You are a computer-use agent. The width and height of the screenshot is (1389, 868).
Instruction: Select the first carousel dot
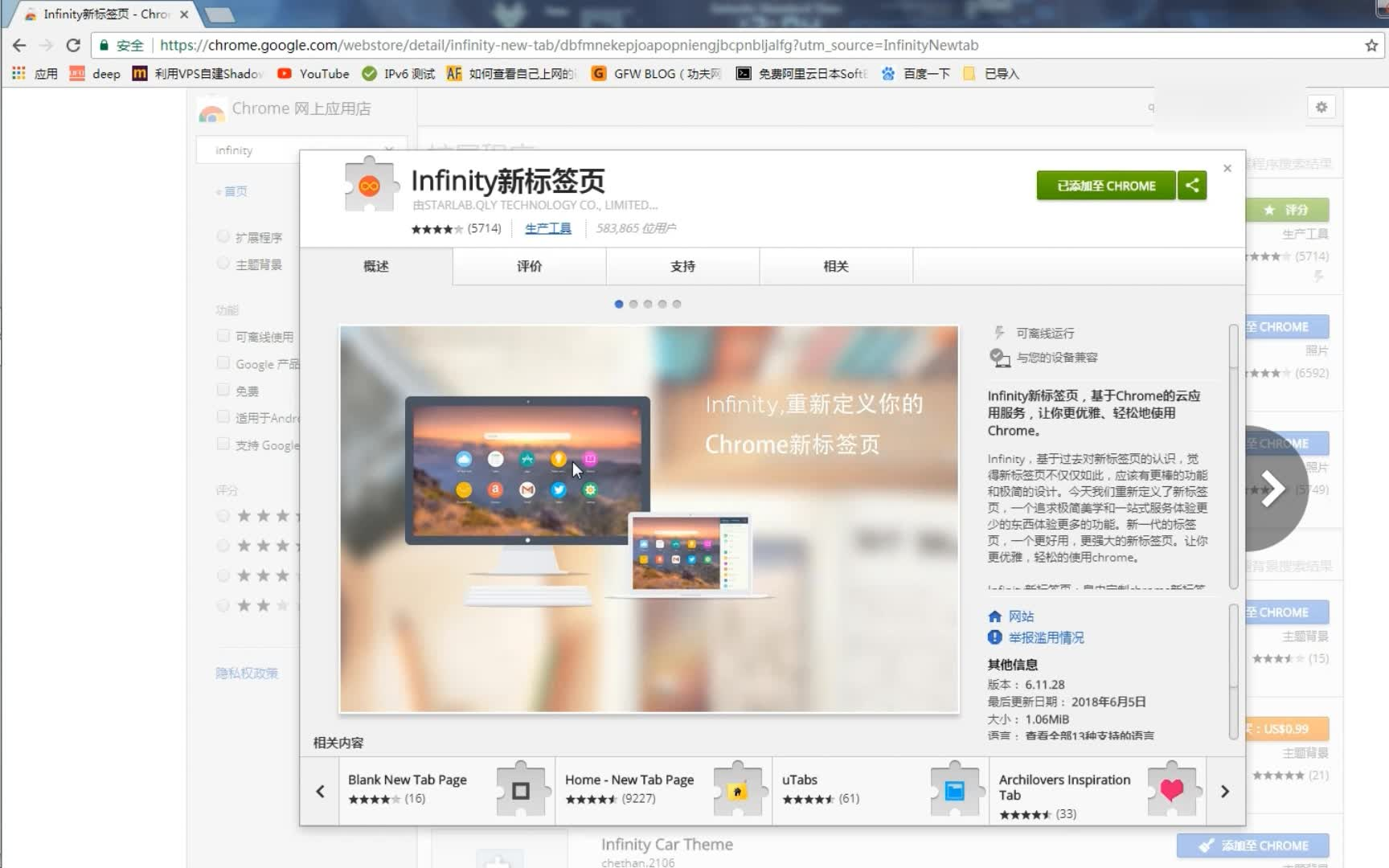(618, 304)
